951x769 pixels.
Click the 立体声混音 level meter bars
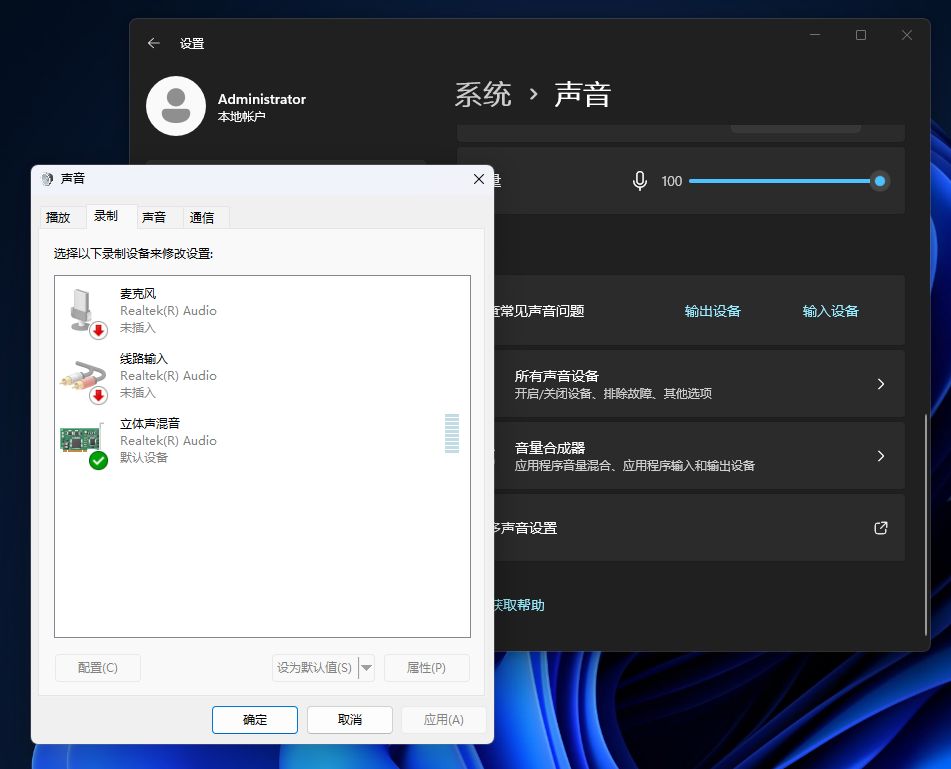coord(452,433)
